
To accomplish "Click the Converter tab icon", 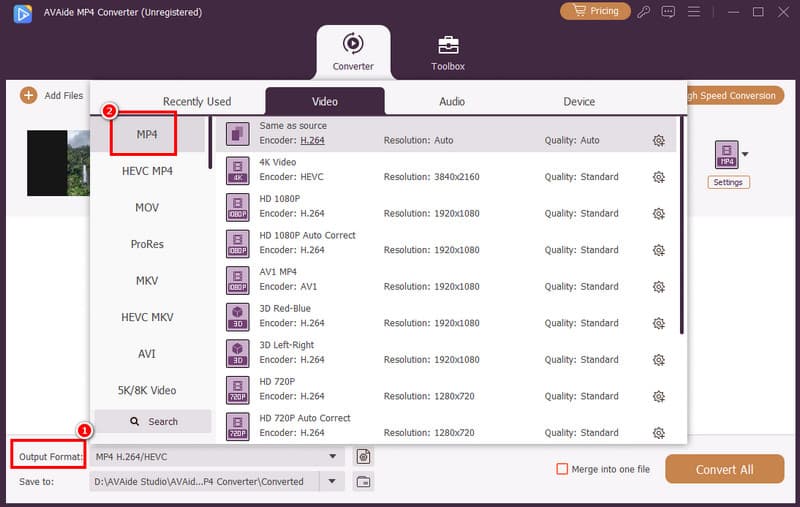I will [x=353, y=44].
